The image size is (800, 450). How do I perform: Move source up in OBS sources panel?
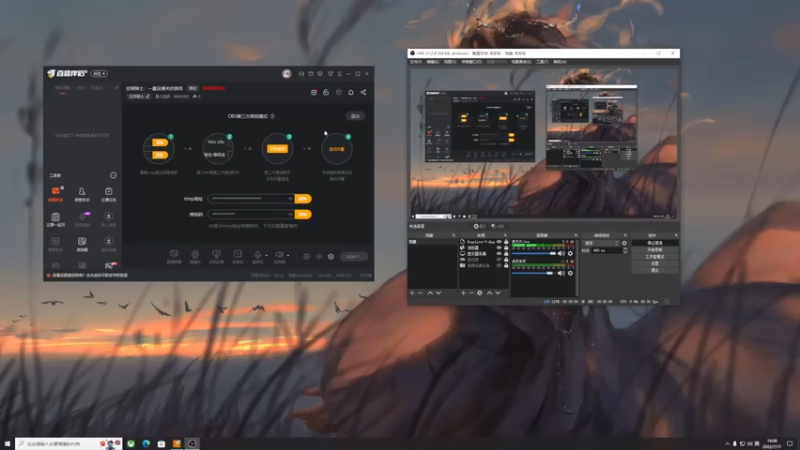(489, 293)
